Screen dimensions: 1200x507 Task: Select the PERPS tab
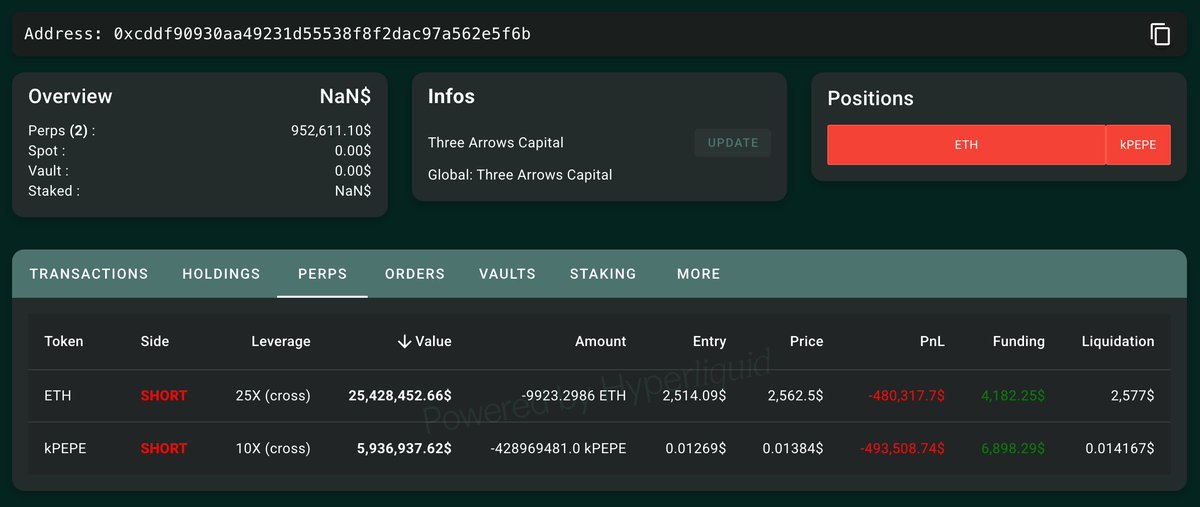[322, 274]
